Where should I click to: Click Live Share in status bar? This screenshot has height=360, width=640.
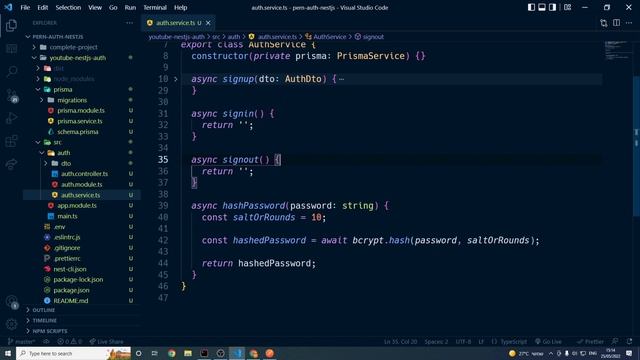(x=106, y=342)
